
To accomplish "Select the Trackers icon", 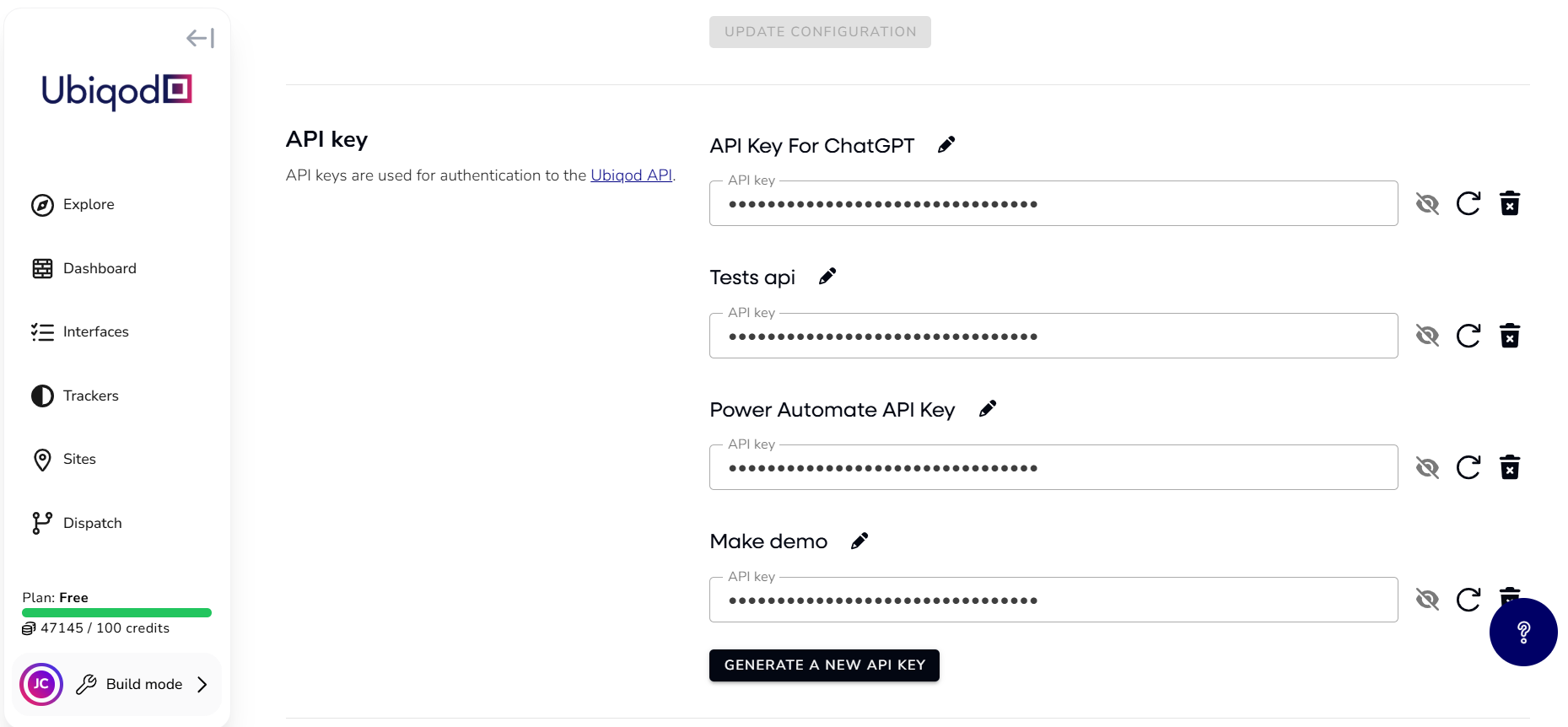I will pos(43,396).
